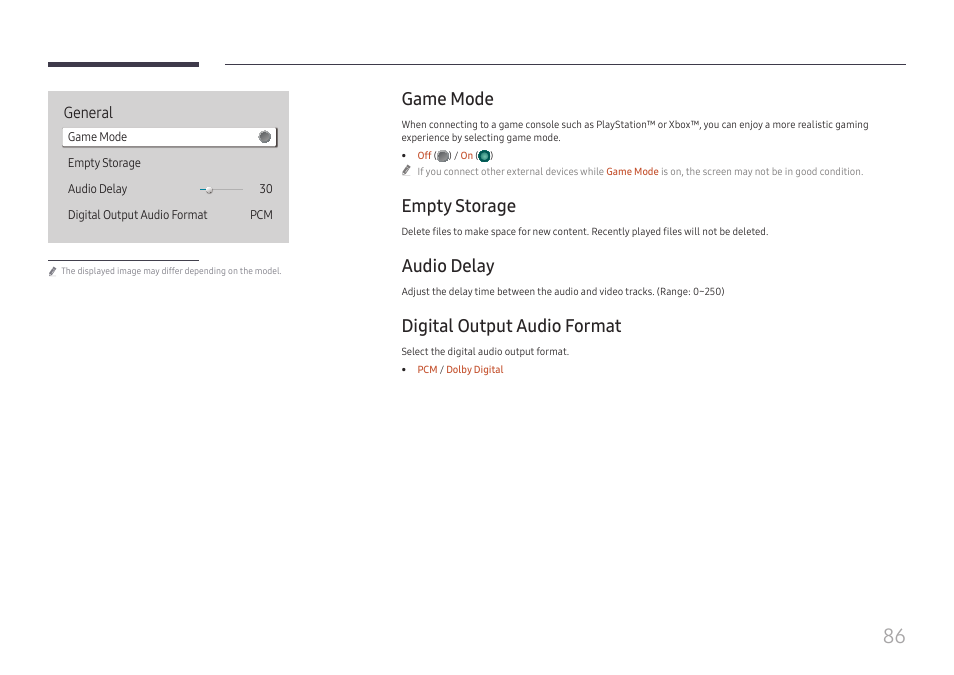The image size is (954, 675).
Task: Click the red PCM option text
Action: 427,369
